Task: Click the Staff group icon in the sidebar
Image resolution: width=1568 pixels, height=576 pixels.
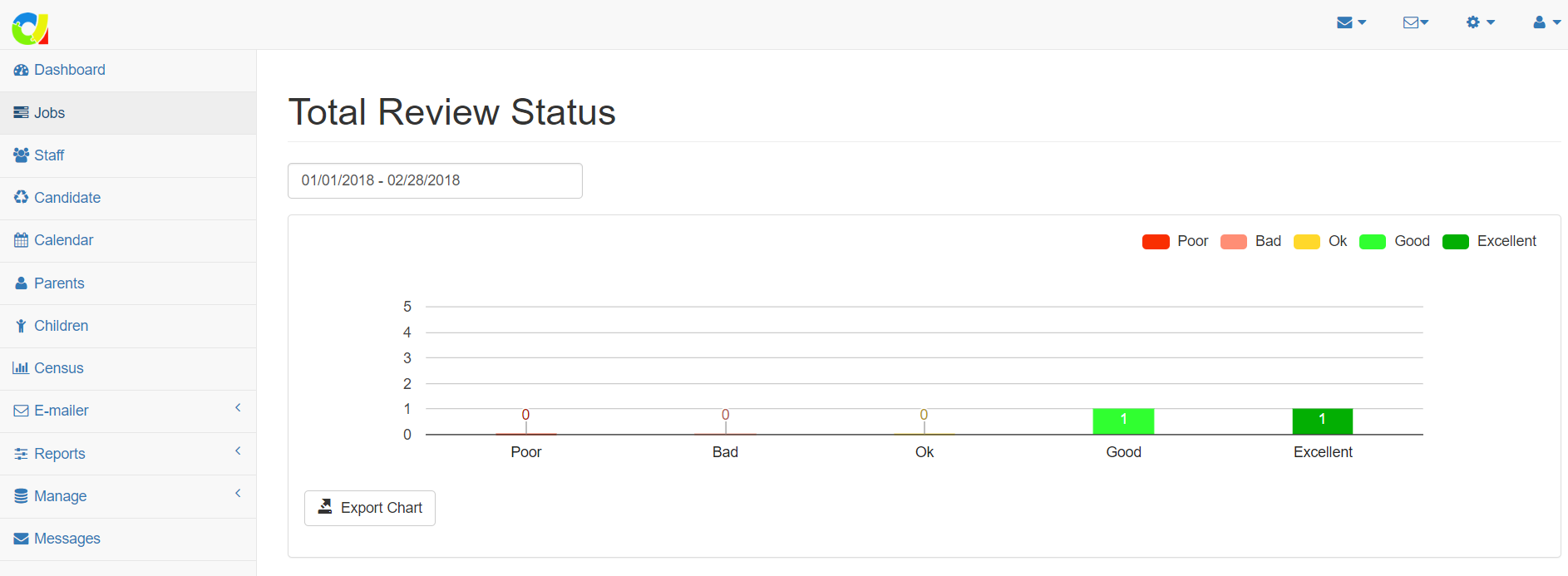Action: [x=21, y=155]
